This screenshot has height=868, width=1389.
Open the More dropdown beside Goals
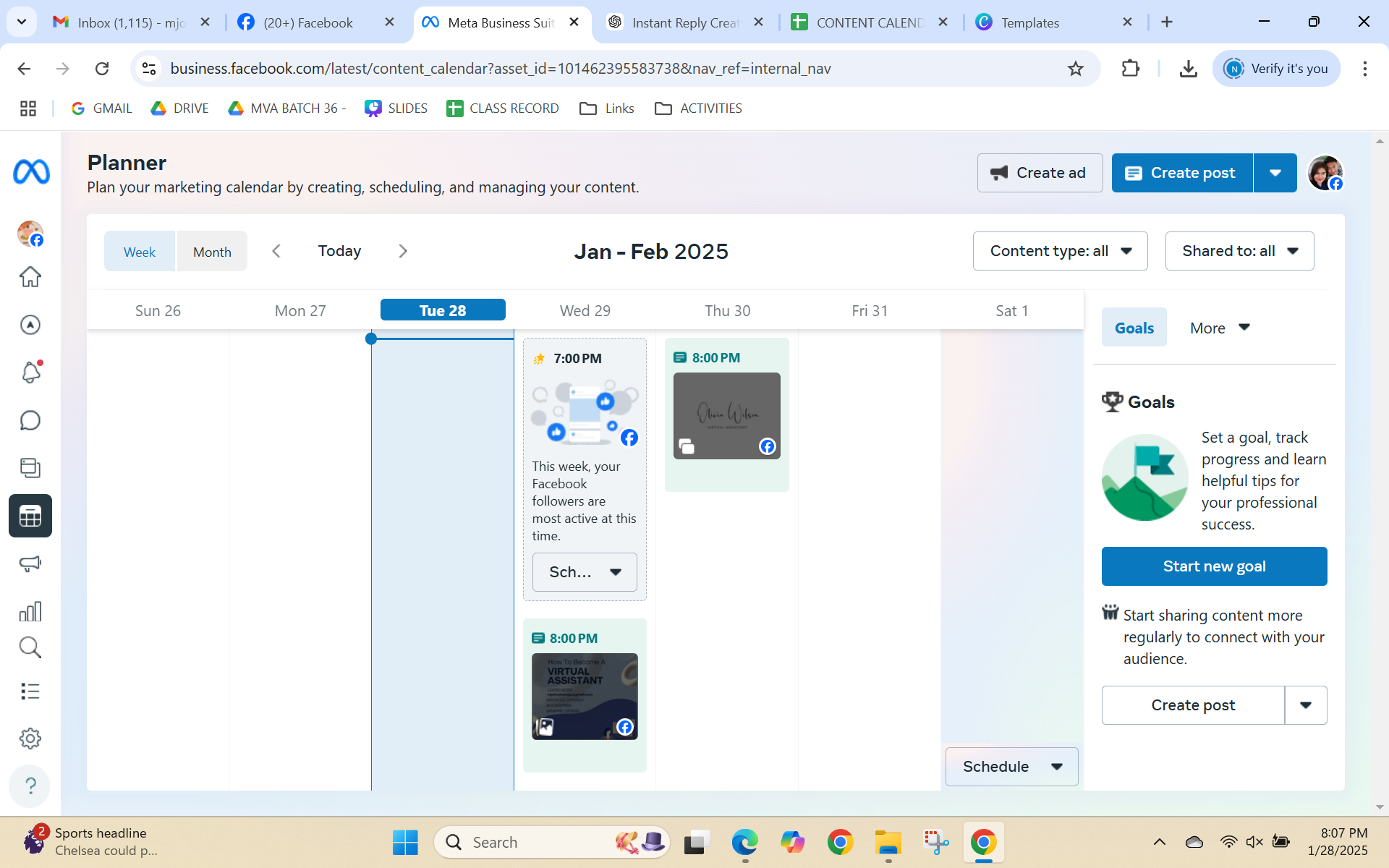[1220, 328]
